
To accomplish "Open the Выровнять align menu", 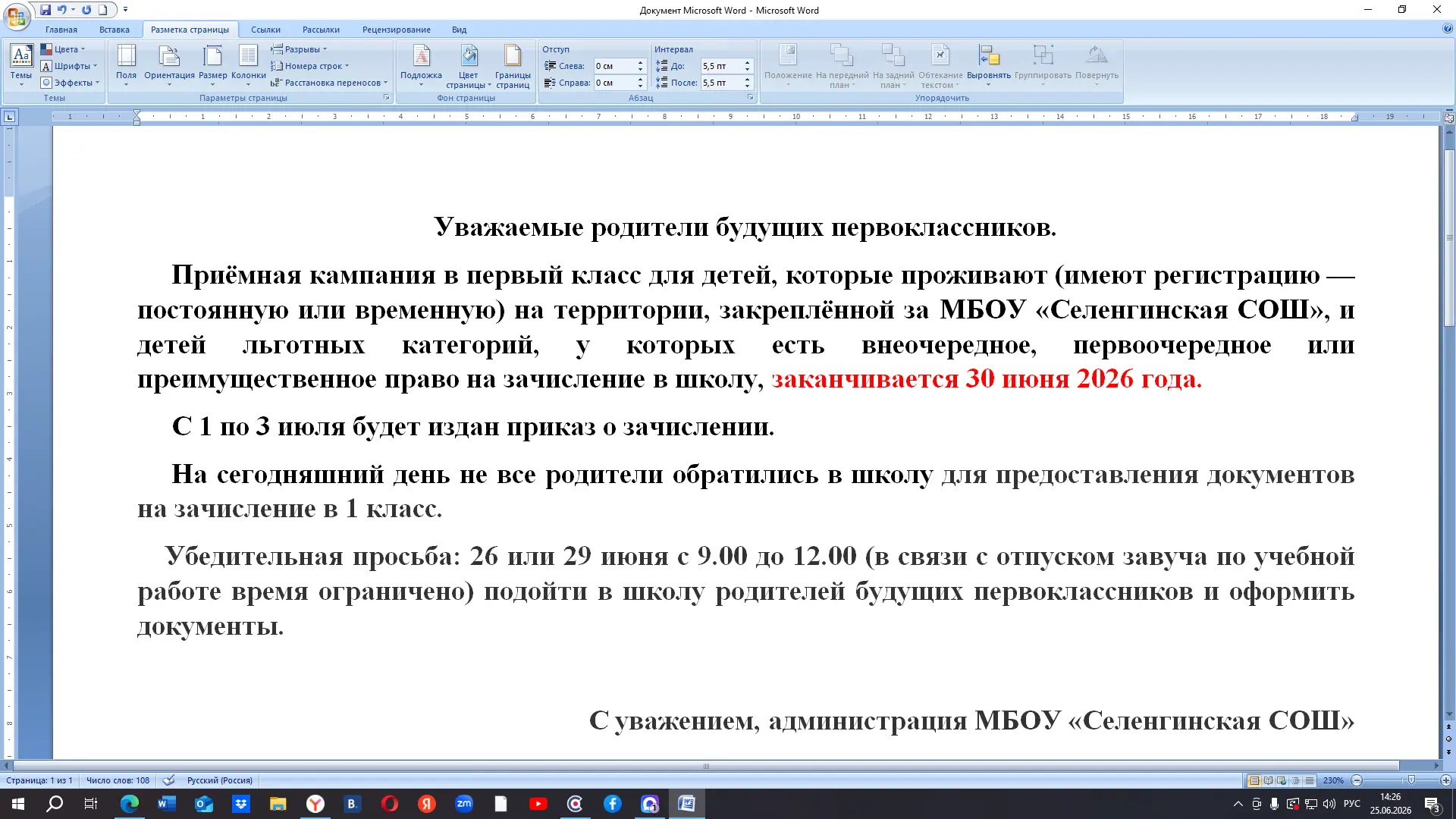I will (988, 65).
